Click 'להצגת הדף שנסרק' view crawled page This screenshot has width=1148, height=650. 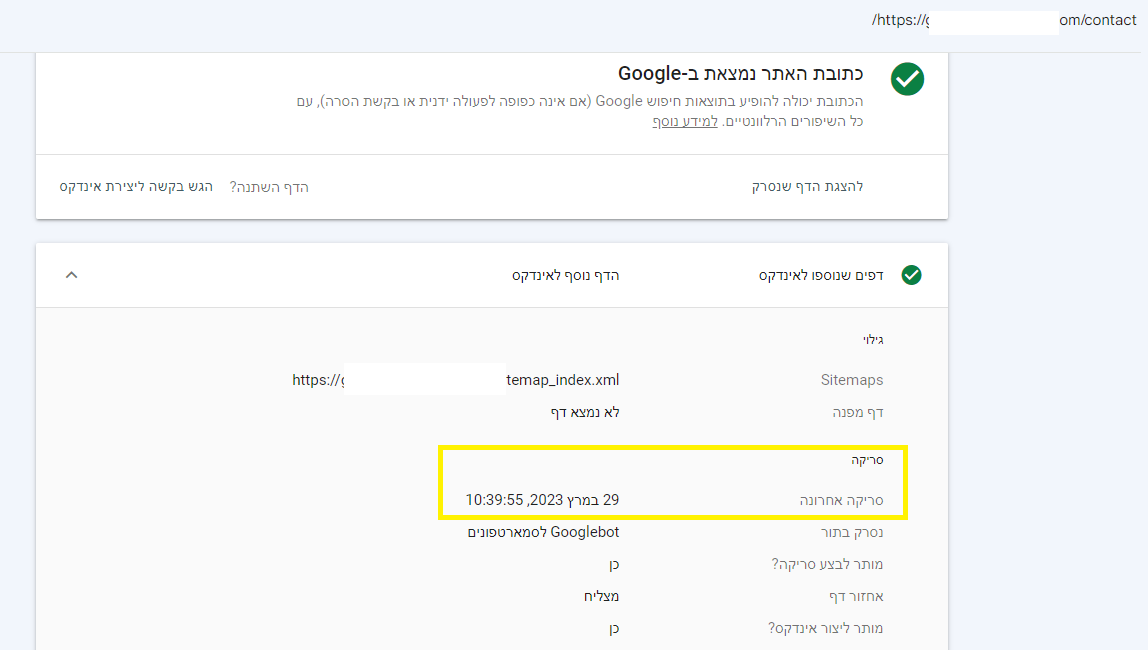click(808, 187)
